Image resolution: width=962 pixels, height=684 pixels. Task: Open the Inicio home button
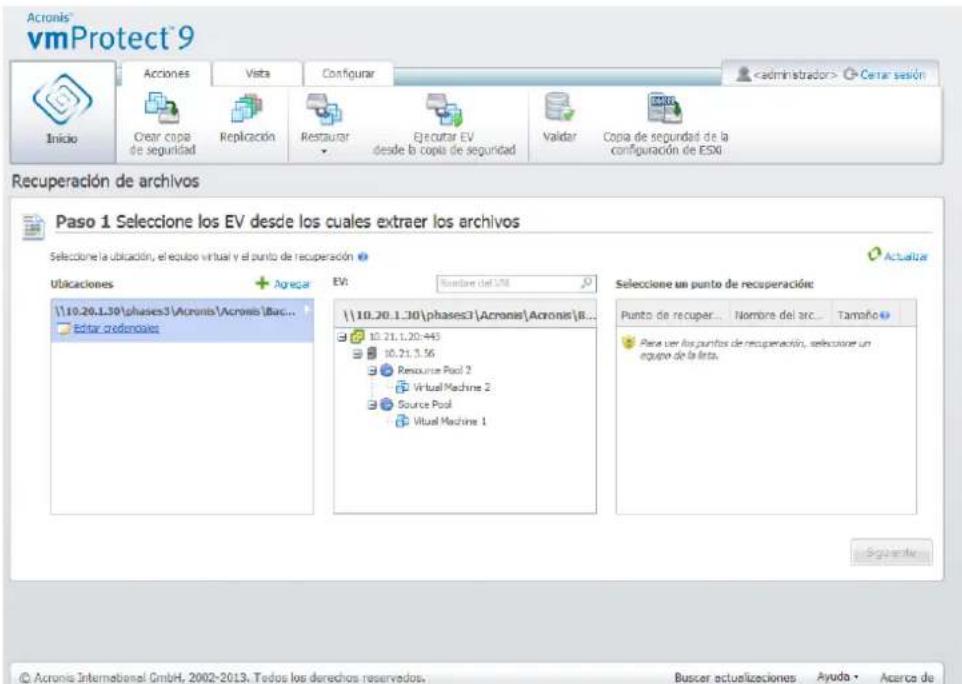[x=62, y=112]
